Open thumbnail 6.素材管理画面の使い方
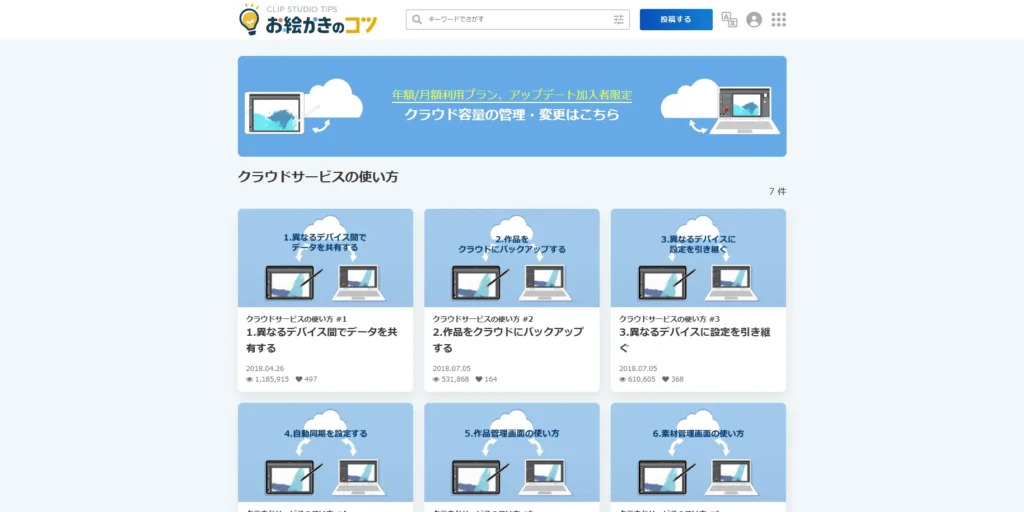Viewport: 1024px width, 512px height. 698,452
